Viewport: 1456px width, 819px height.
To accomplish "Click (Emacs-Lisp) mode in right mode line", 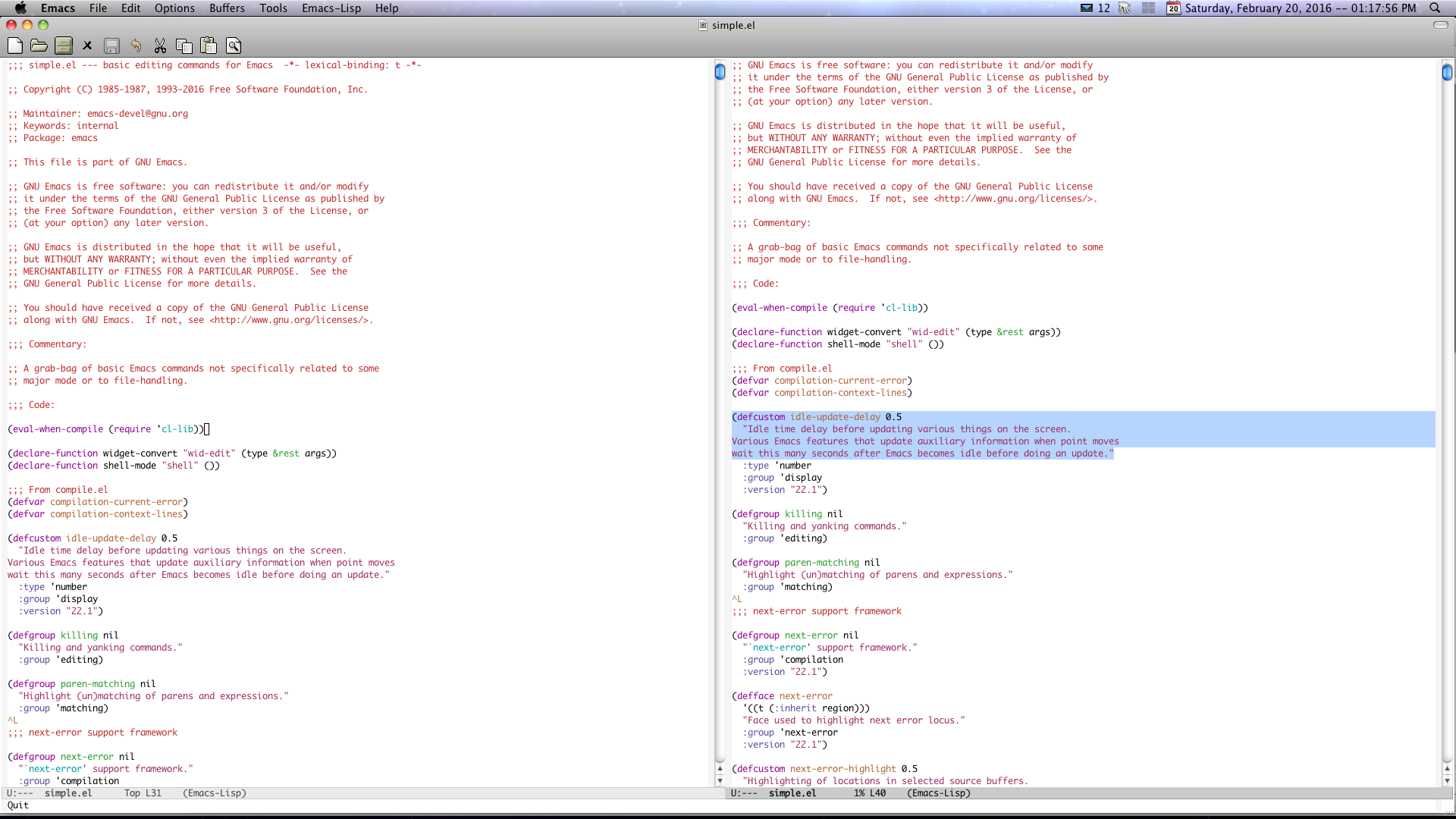I will (x=939, y=793).
